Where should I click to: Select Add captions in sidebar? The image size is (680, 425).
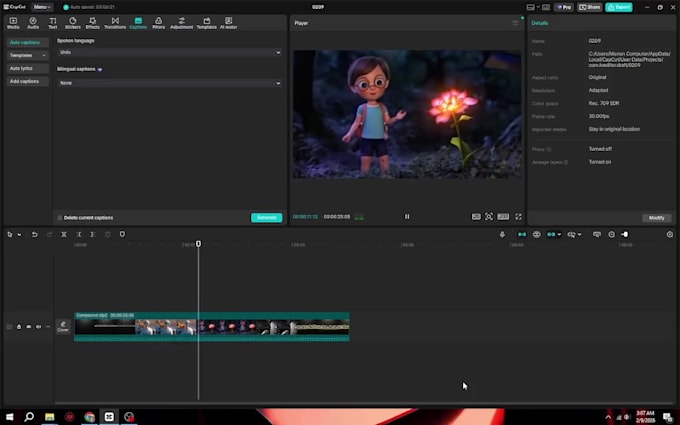[x=27, y=82]
